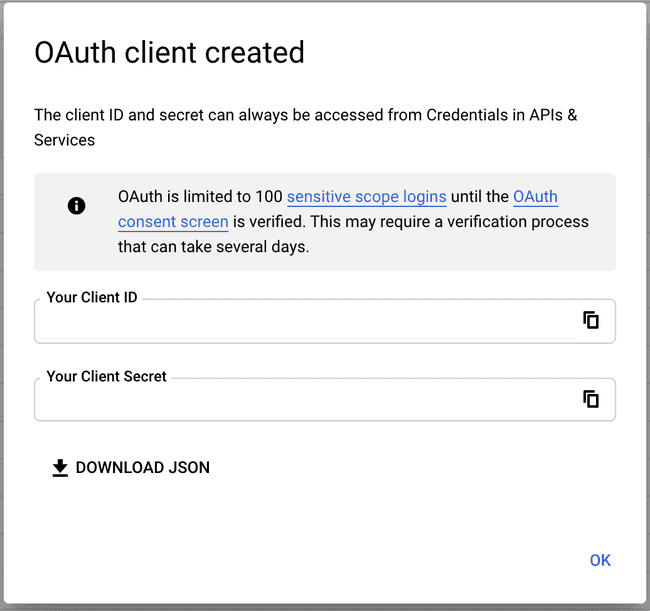650x611 pixels.
Task: Click the blue OAuth link after "until the"
Action: (x=535, y=196)
